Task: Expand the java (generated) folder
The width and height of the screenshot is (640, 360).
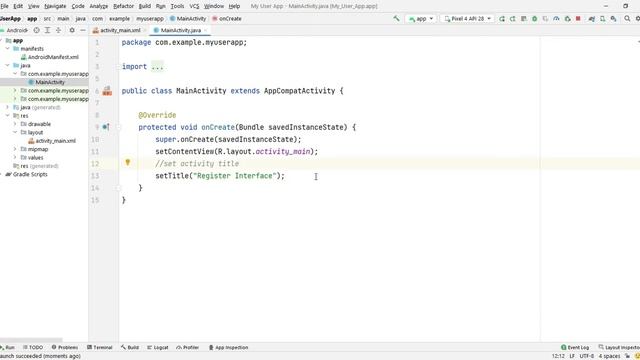Action: click(7, 107)
